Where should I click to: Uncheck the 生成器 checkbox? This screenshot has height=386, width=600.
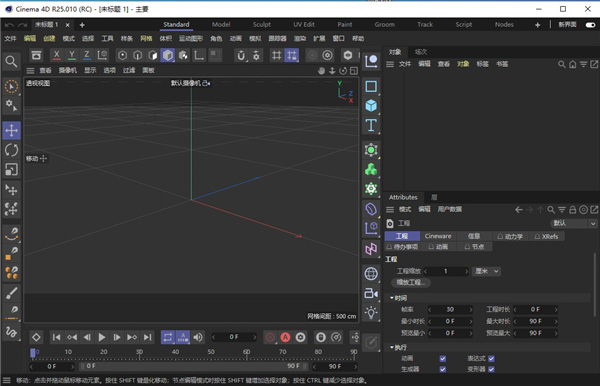(443, 369)
